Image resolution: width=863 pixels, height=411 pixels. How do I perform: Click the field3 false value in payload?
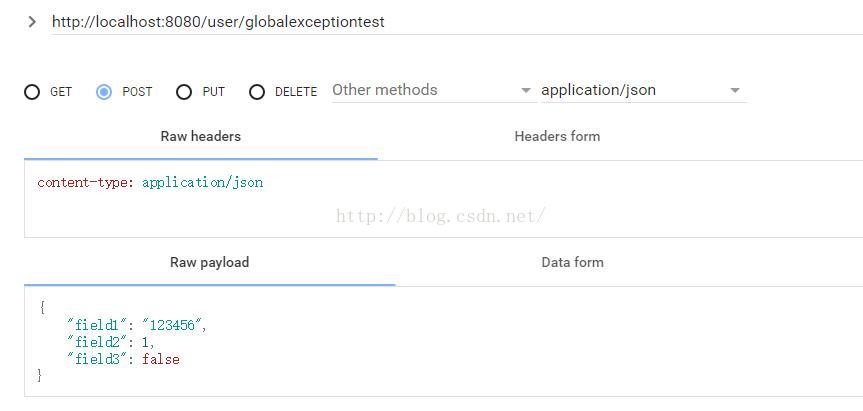(161, 360)
